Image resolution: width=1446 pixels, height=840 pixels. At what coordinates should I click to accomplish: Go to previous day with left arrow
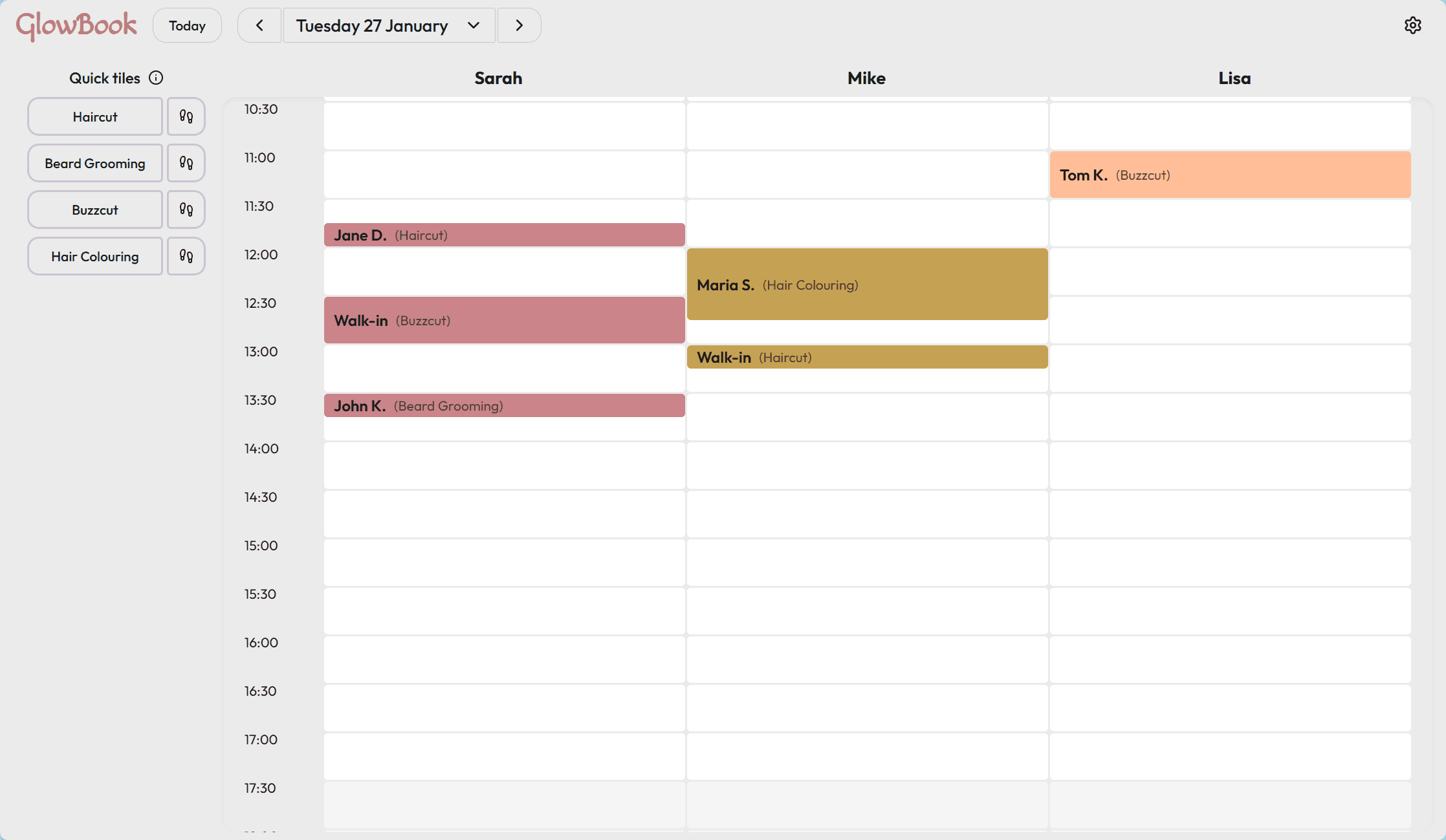point(259,25)
